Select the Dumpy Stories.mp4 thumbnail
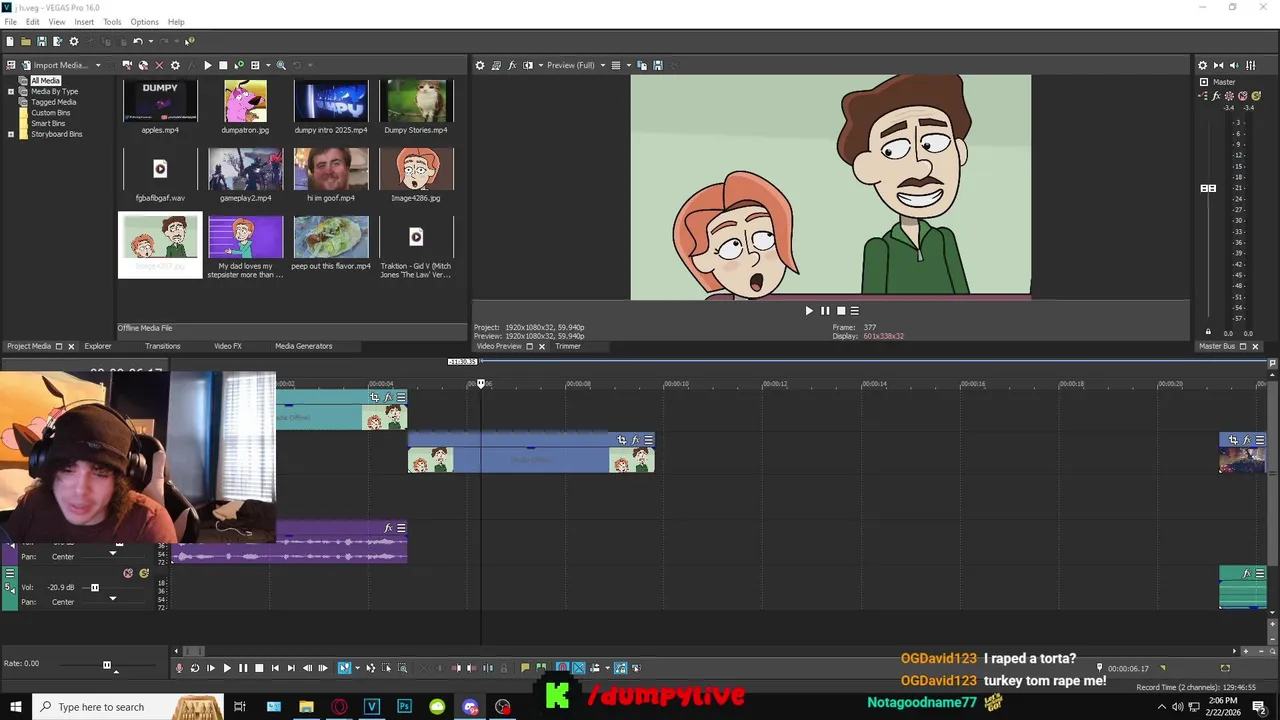1280x720 pixels. tap(416, 101)
